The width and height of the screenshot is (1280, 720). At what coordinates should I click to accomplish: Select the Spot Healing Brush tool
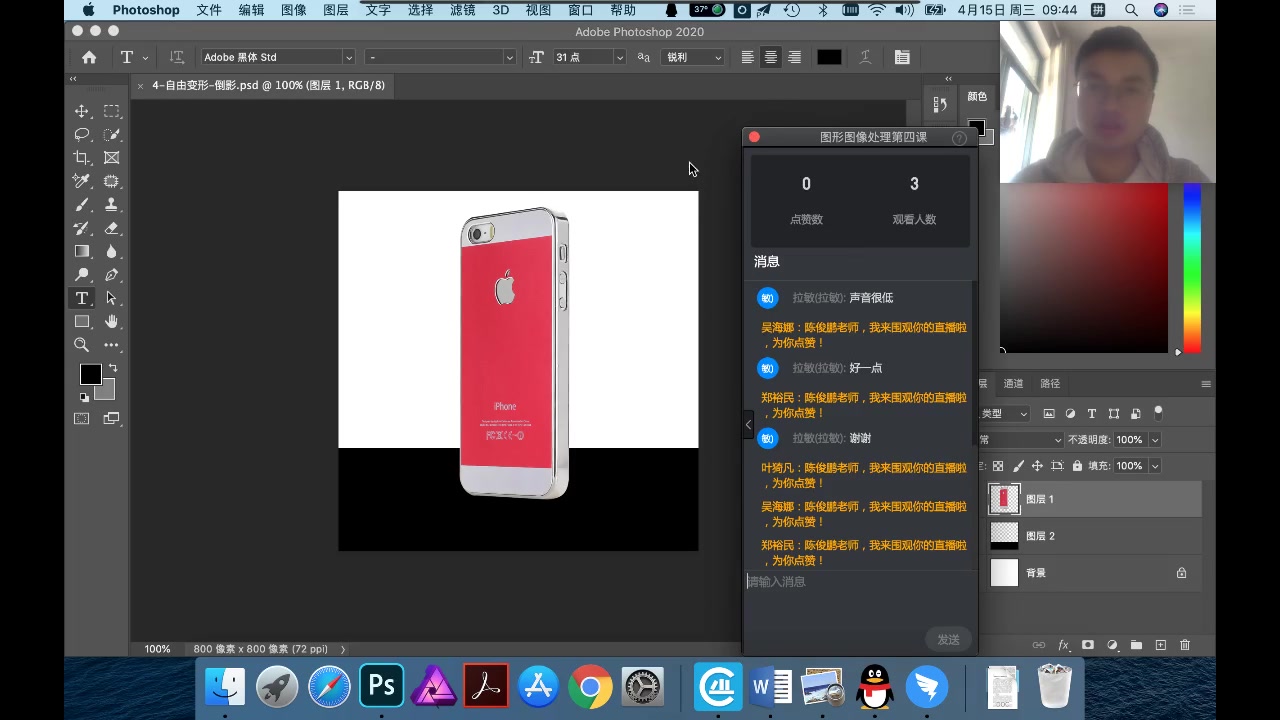[x=112, y=181]
